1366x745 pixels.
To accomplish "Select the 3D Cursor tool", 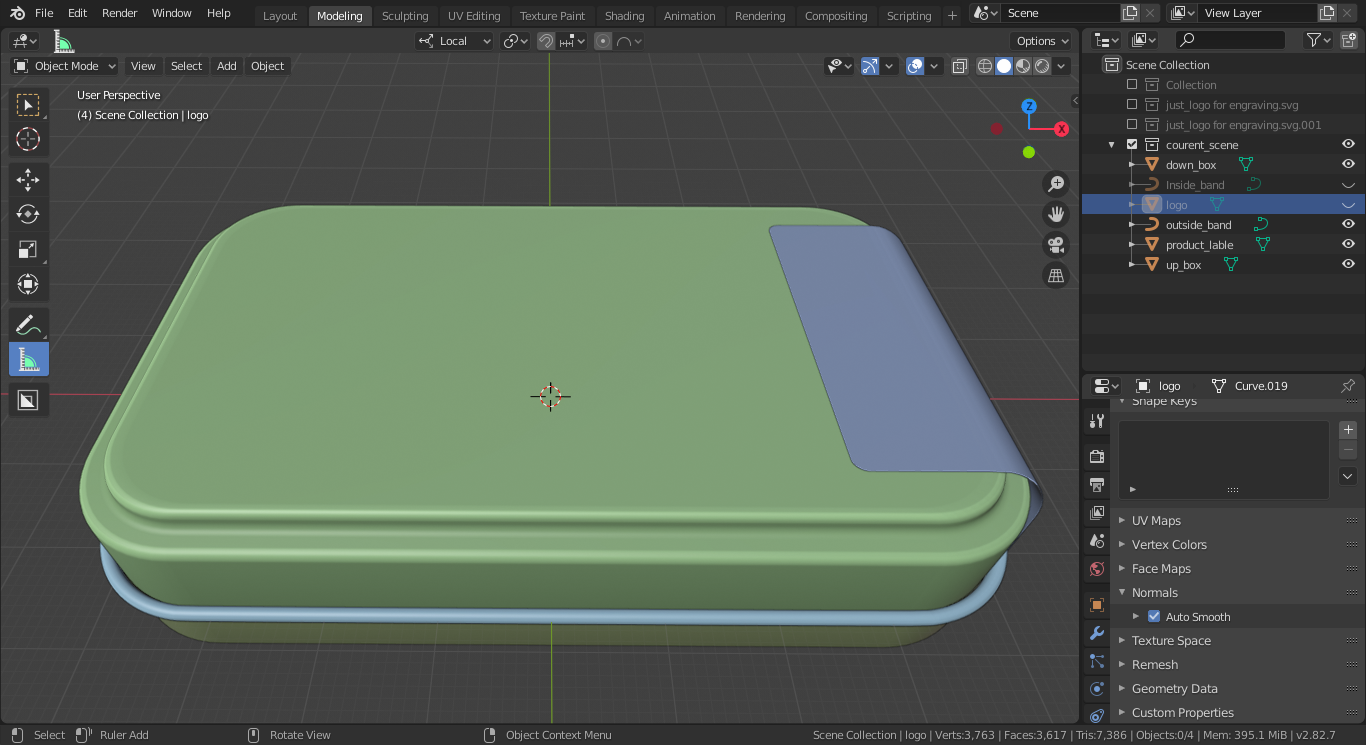I will tap(28, 139).
